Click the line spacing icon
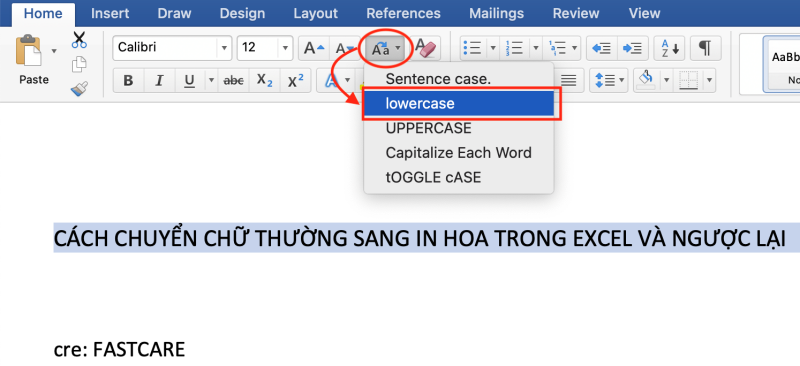Image resolution: width=800 pixels, height=366 pixels. [x=604, y=80]
